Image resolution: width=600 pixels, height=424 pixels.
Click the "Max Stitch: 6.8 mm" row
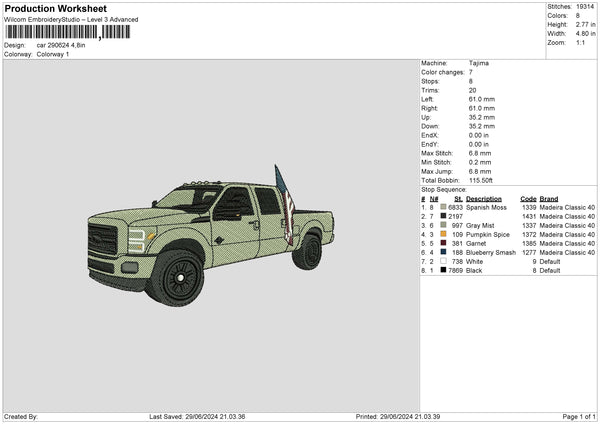point(456,153)
